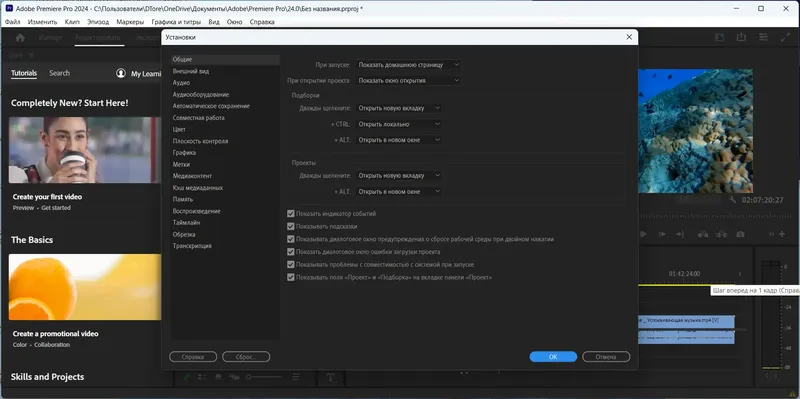Open the wrench settings icon in Program Monitor
The width and height of the screenshot is (800, 399).
click(x=733, y=200)
